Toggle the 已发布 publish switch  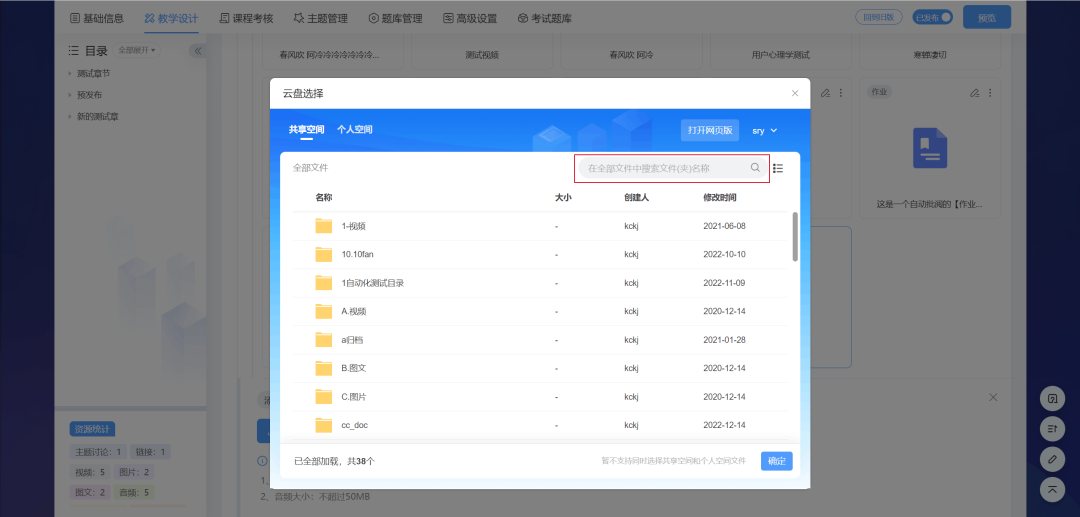tap(933, 17)
